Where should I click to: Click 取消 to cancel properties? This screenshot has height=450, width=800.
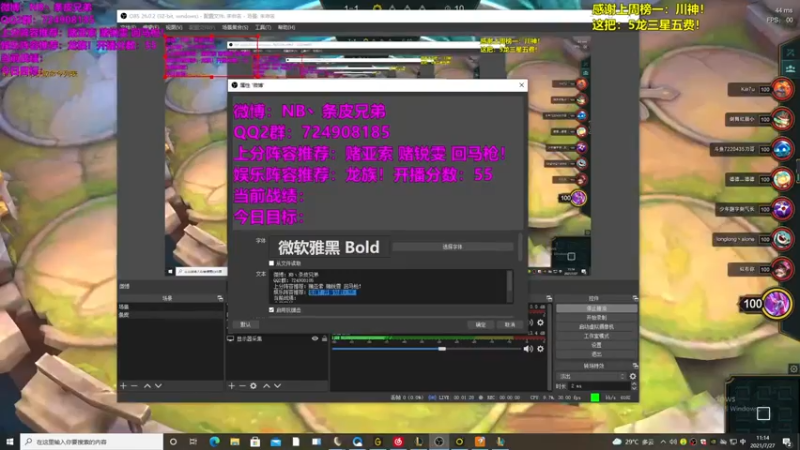[x=510, y=324]
